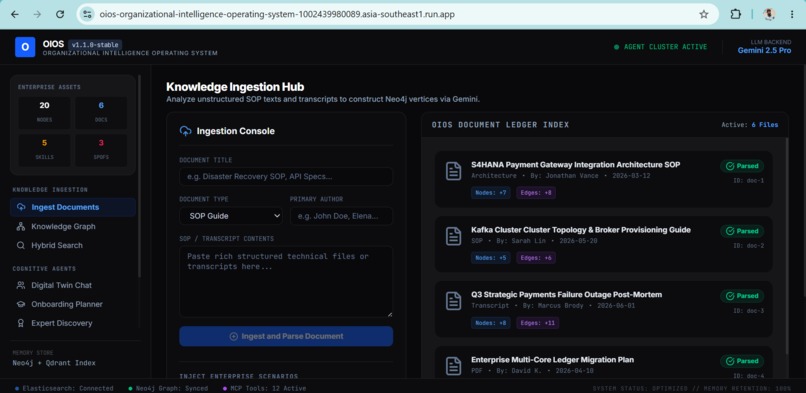Click the document icon of the Ledger Migration Plan entry
This screenshot has width=806, height=393.
453,366
